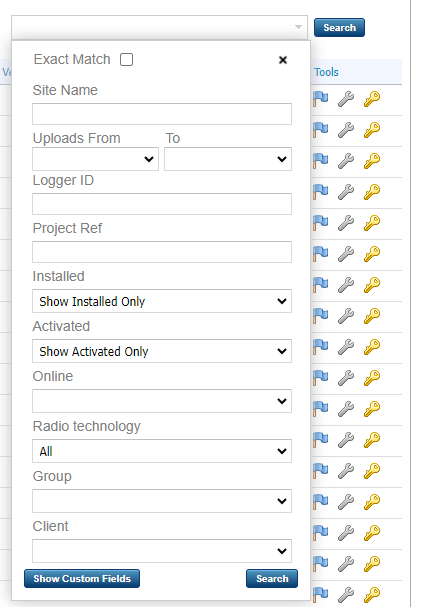Screen dimensions: 423x607
Task: Click the wrench icon in first row
Action: (346, 99)
